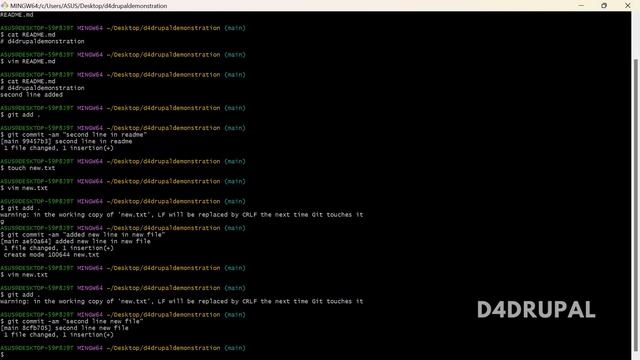Screen dimensions: 640x360
Task: Click the output '[main ae50a64] added new line in new file'
Action: coord(76,241)
